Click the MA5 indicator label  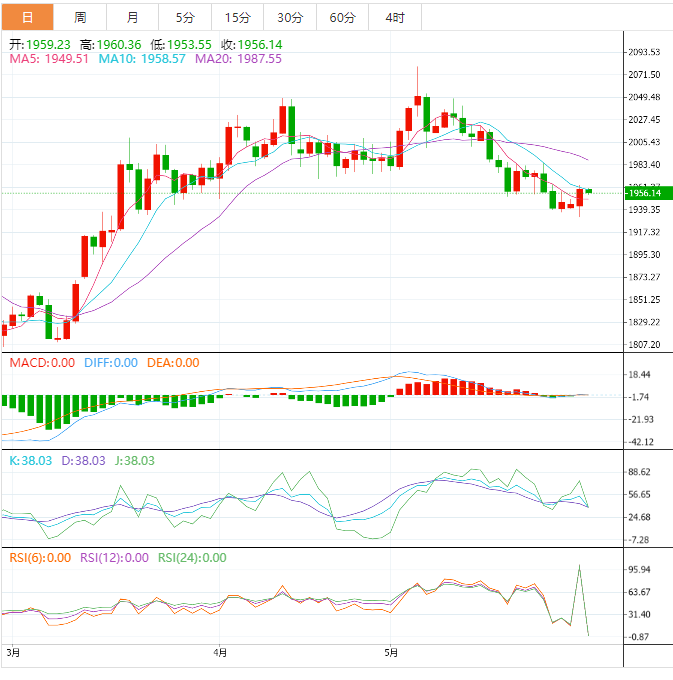49,59
